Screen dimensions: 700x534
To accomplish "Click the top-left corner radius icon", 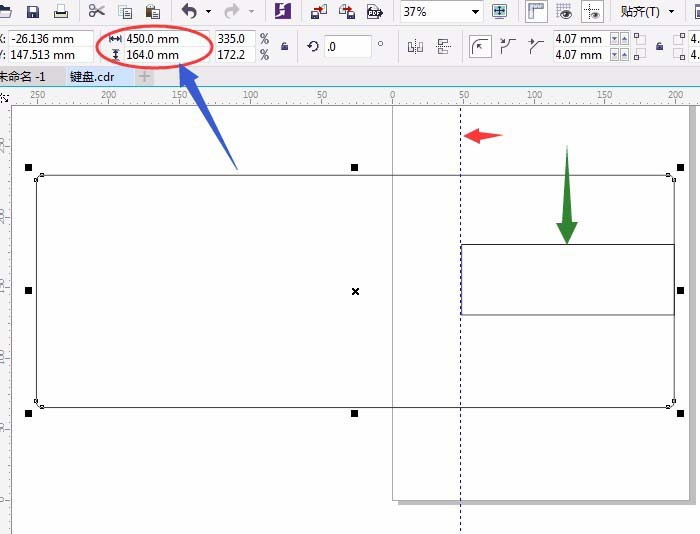I will click(x=639, y=38).
